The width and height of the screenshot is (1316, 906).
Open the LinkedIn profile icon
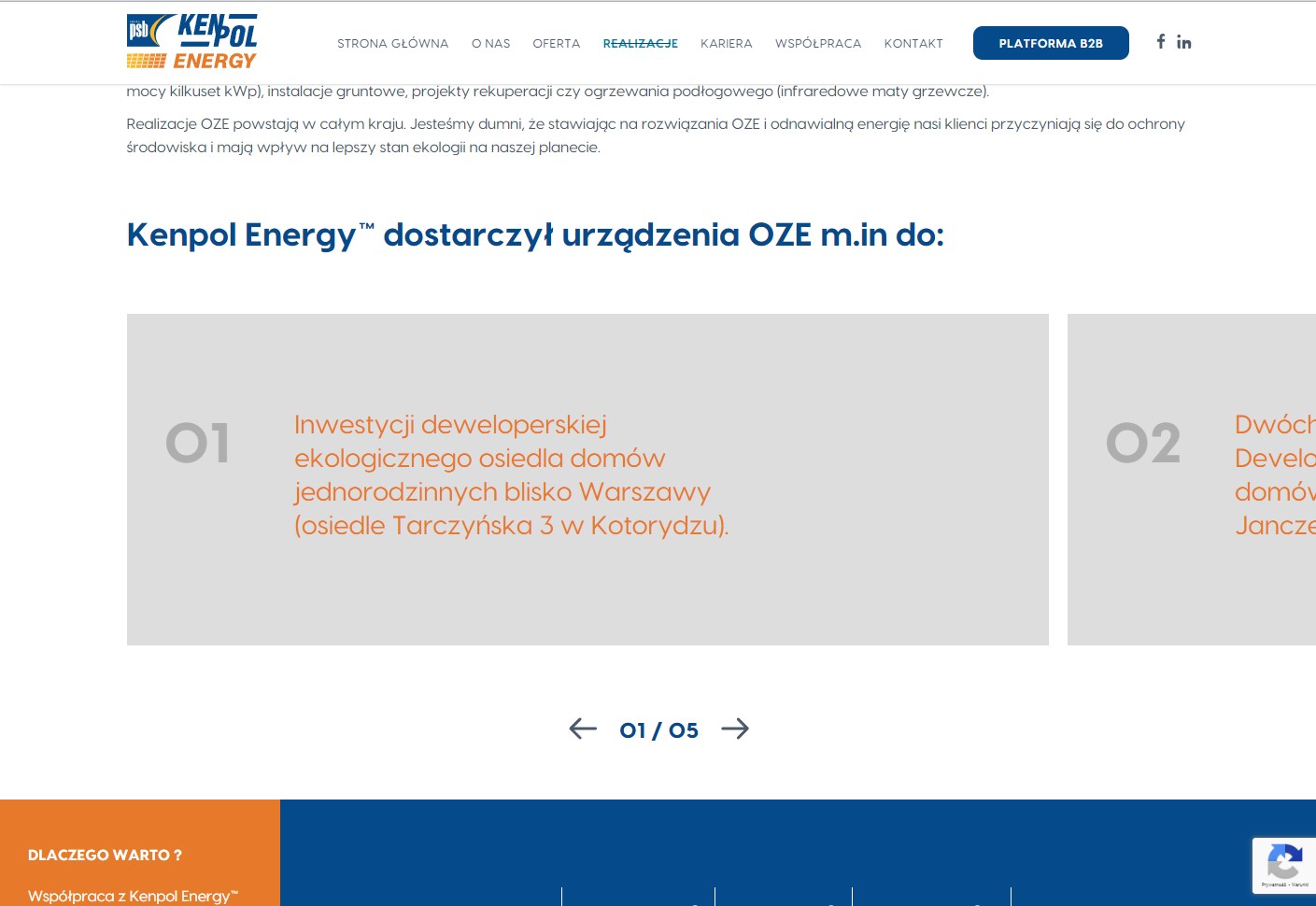(x=1184, y=42)
